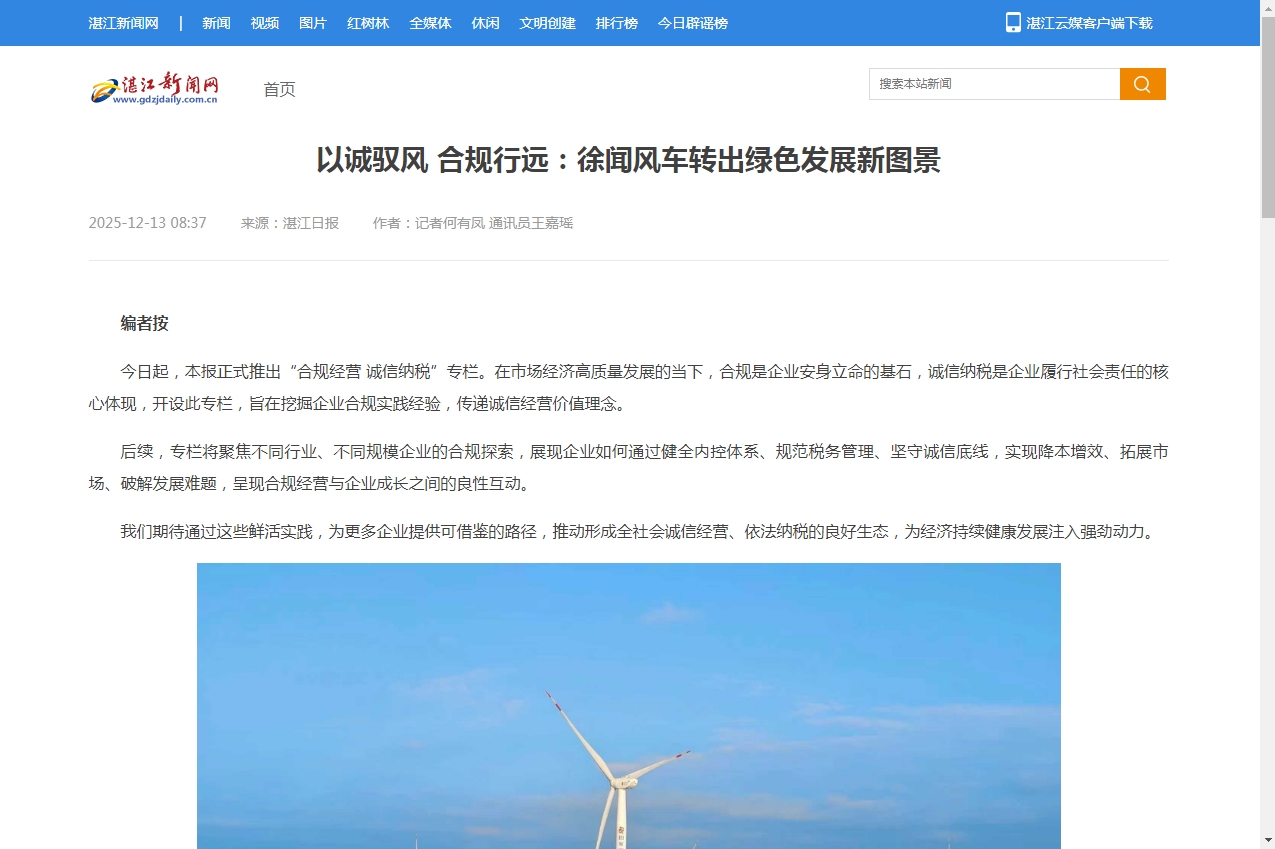1275x849 pixels.
Task: Click the vertical scrollbar thumb
Action: point(1267,120)
